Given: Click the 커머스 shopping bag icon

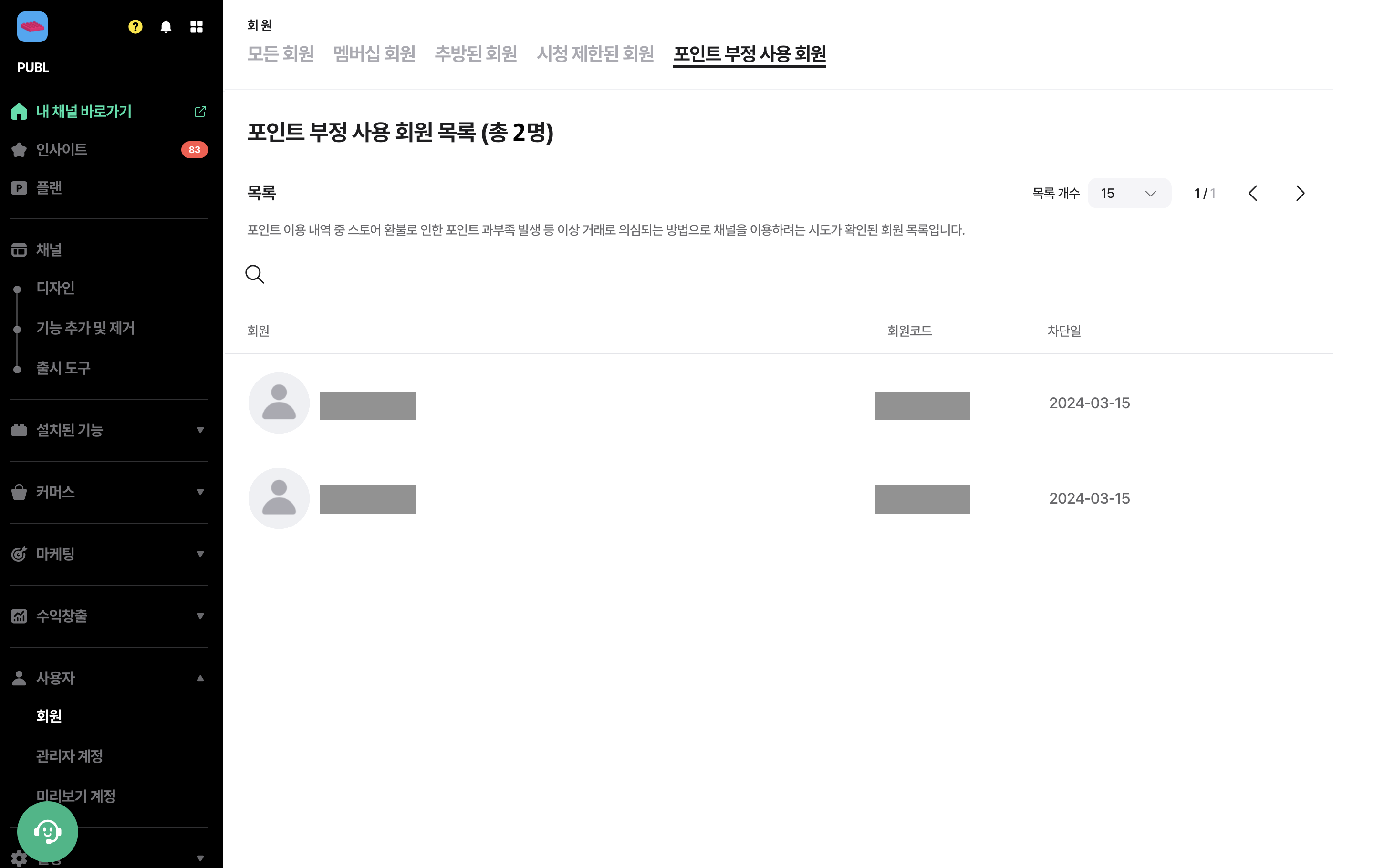Looking at the screenshot, I should (19, 492).
